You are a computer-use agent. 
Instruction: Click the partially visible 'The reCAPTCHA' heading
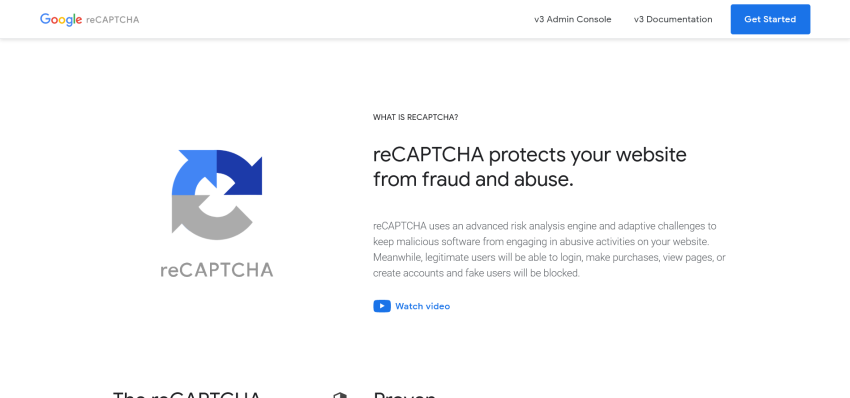pos(187,395)
